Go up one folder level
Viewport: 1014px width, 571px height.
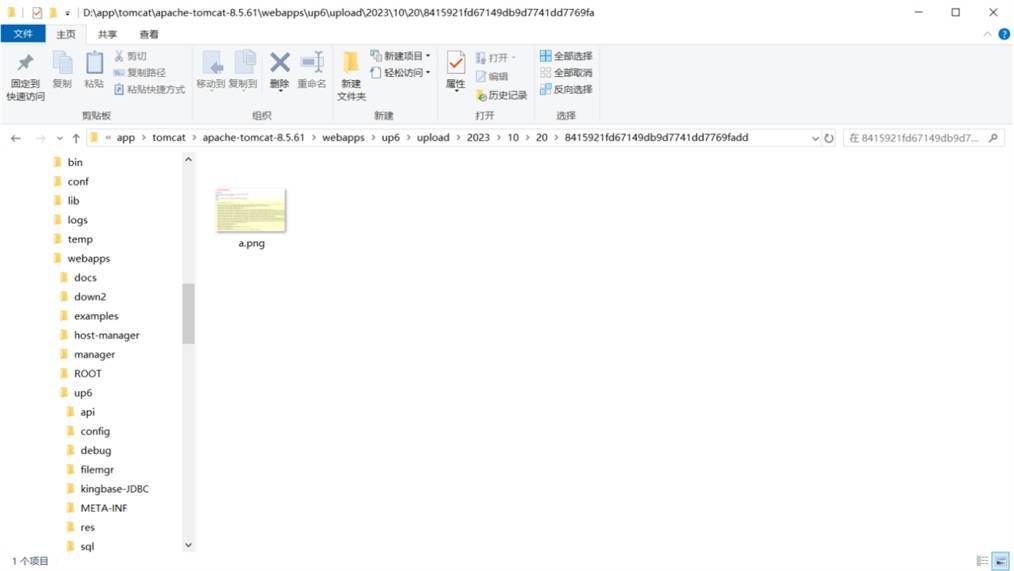(x=76, y=138)
